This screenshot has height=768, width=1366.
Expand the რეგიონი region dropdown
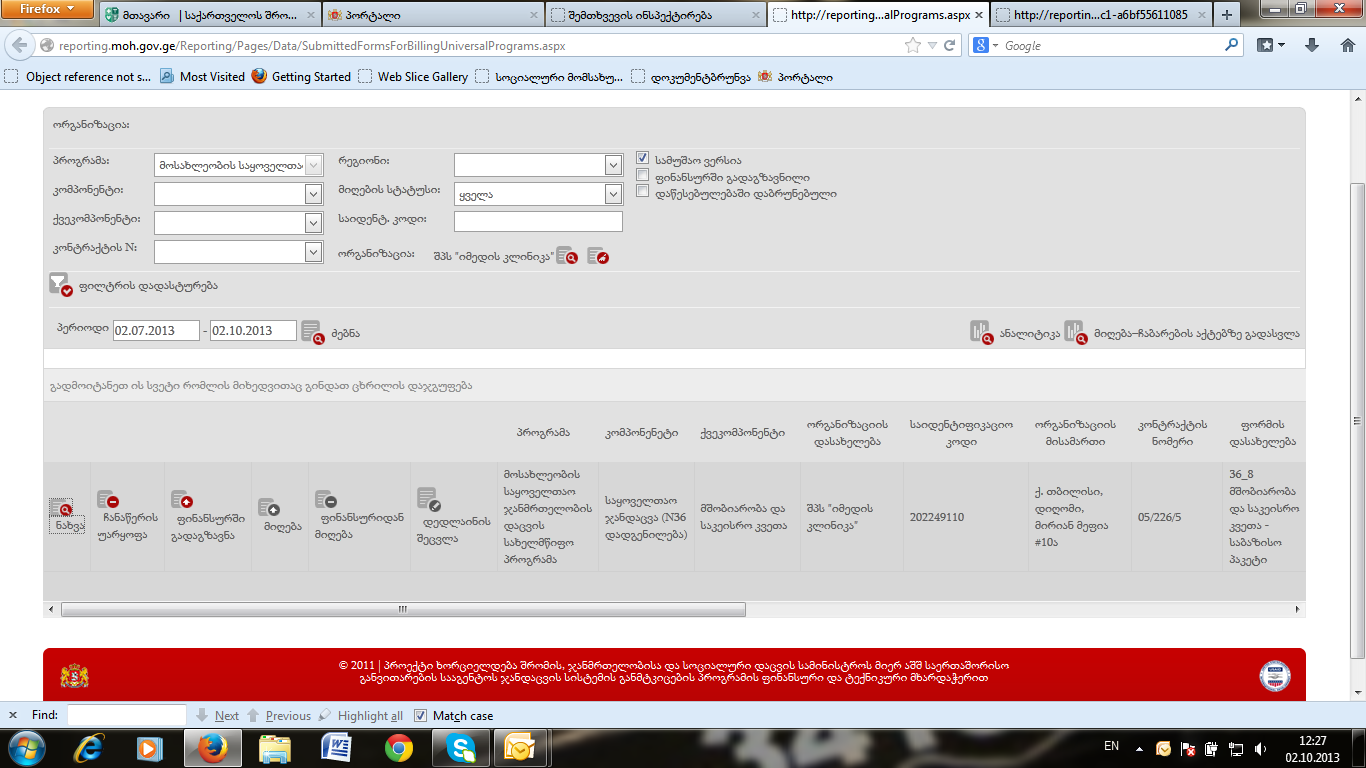coord(613,166)
